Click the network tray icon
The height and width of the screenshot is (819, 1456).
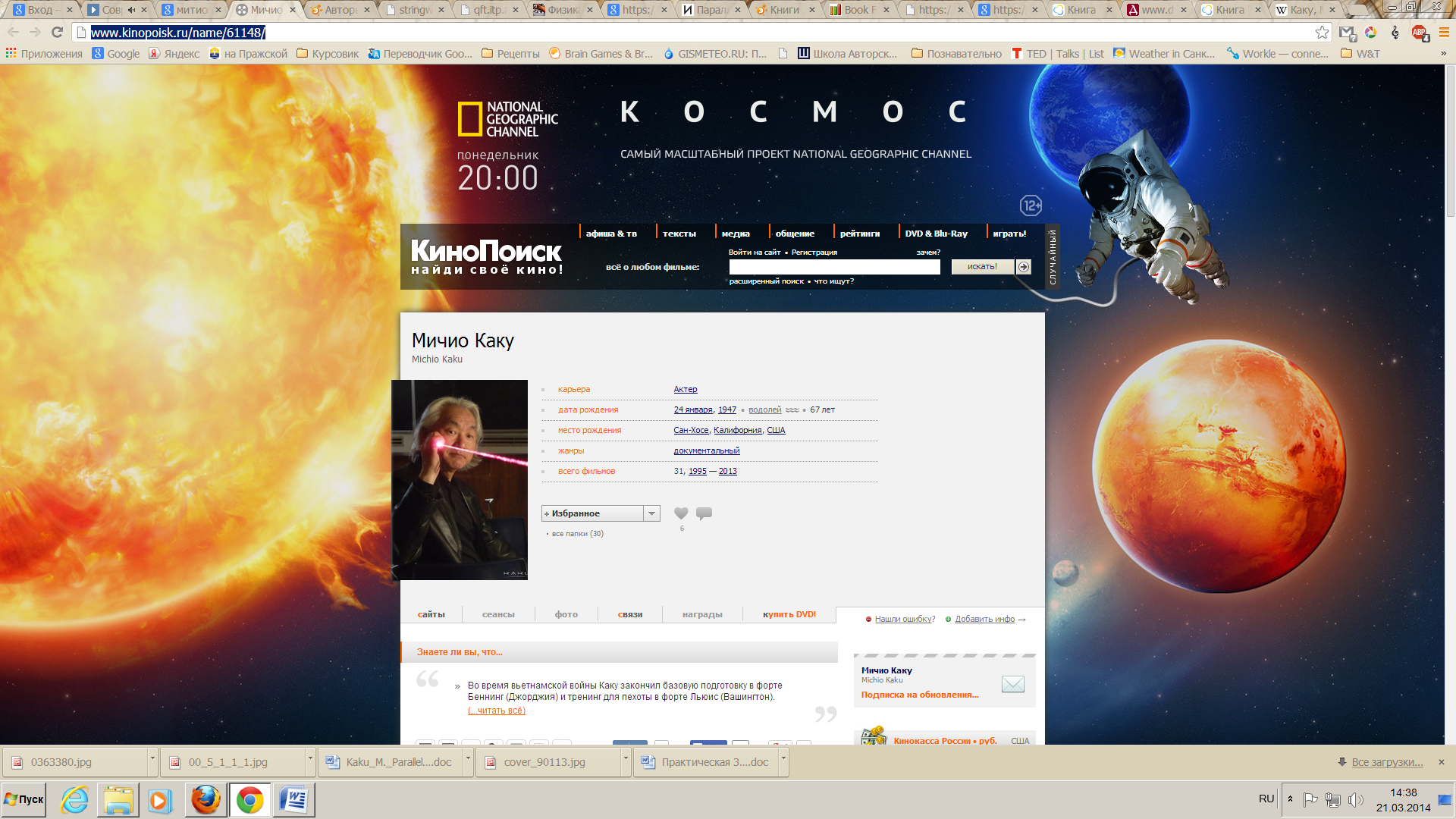1333,799
